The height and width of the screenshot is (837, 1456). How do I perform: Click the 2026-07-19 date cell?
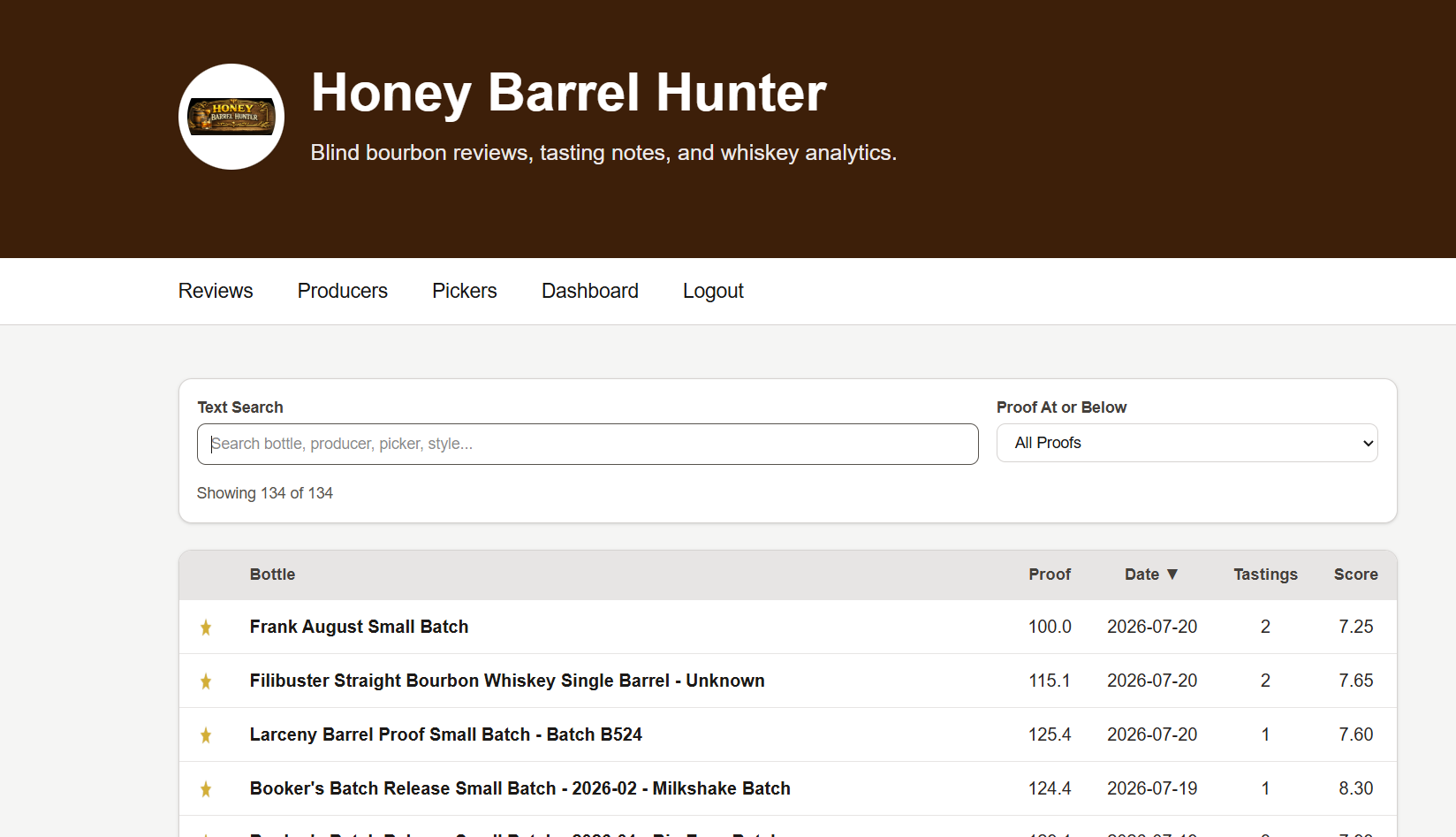(1152, 788)
